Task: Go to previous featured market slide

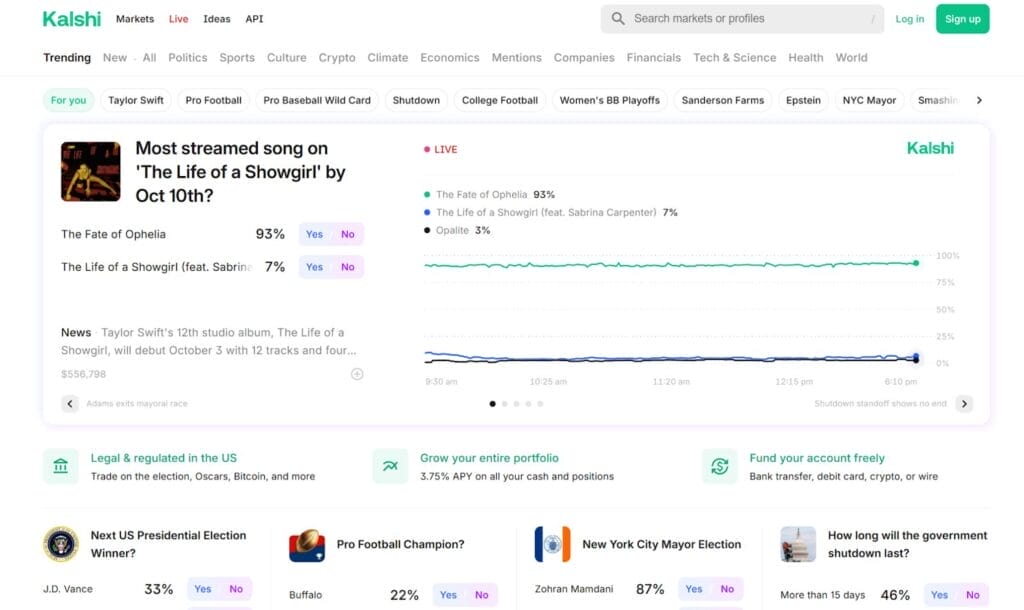Action: coord(70,404)
